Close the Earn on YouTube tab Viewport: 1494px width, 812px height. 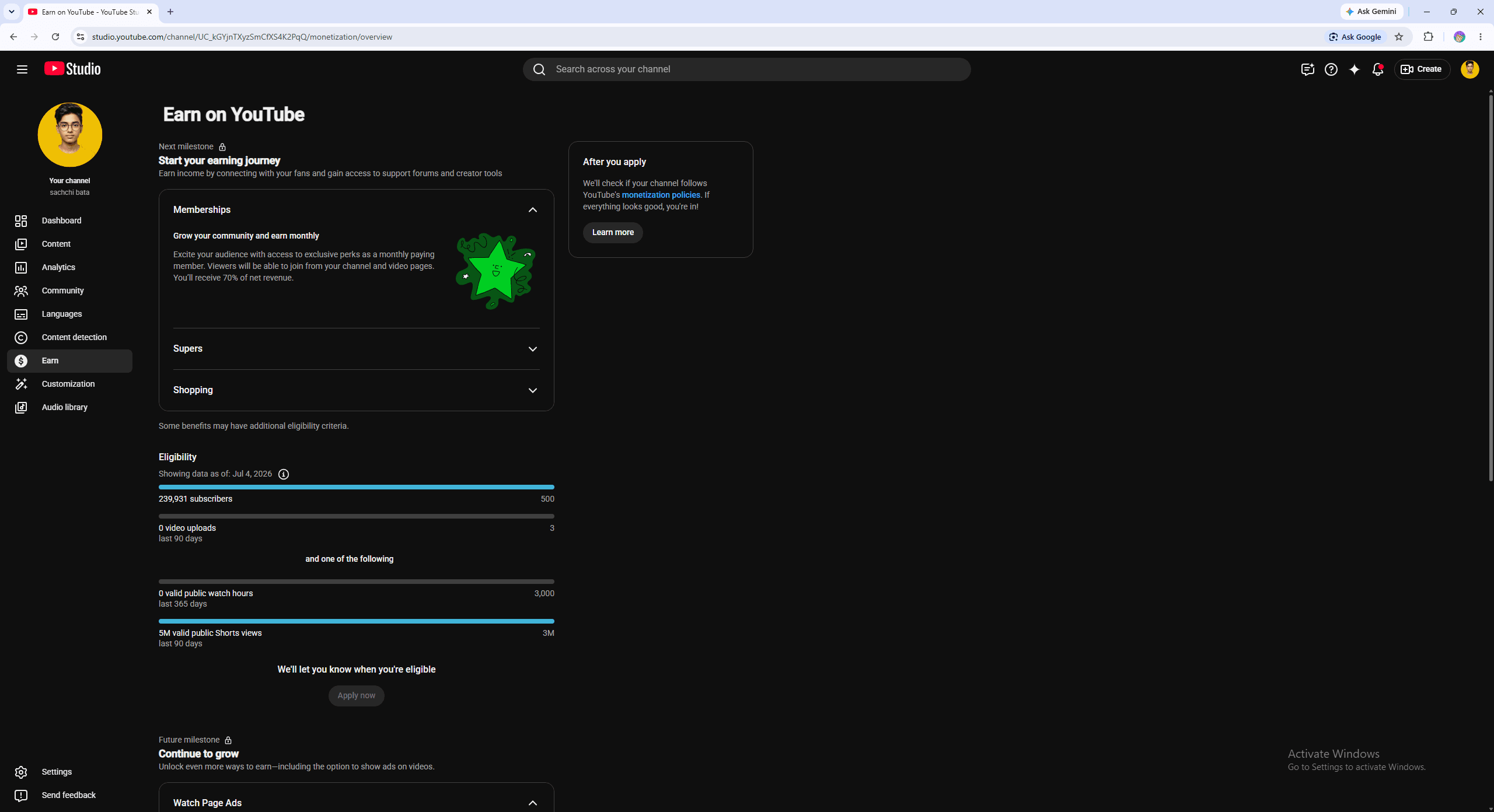(x=149, y=12)
